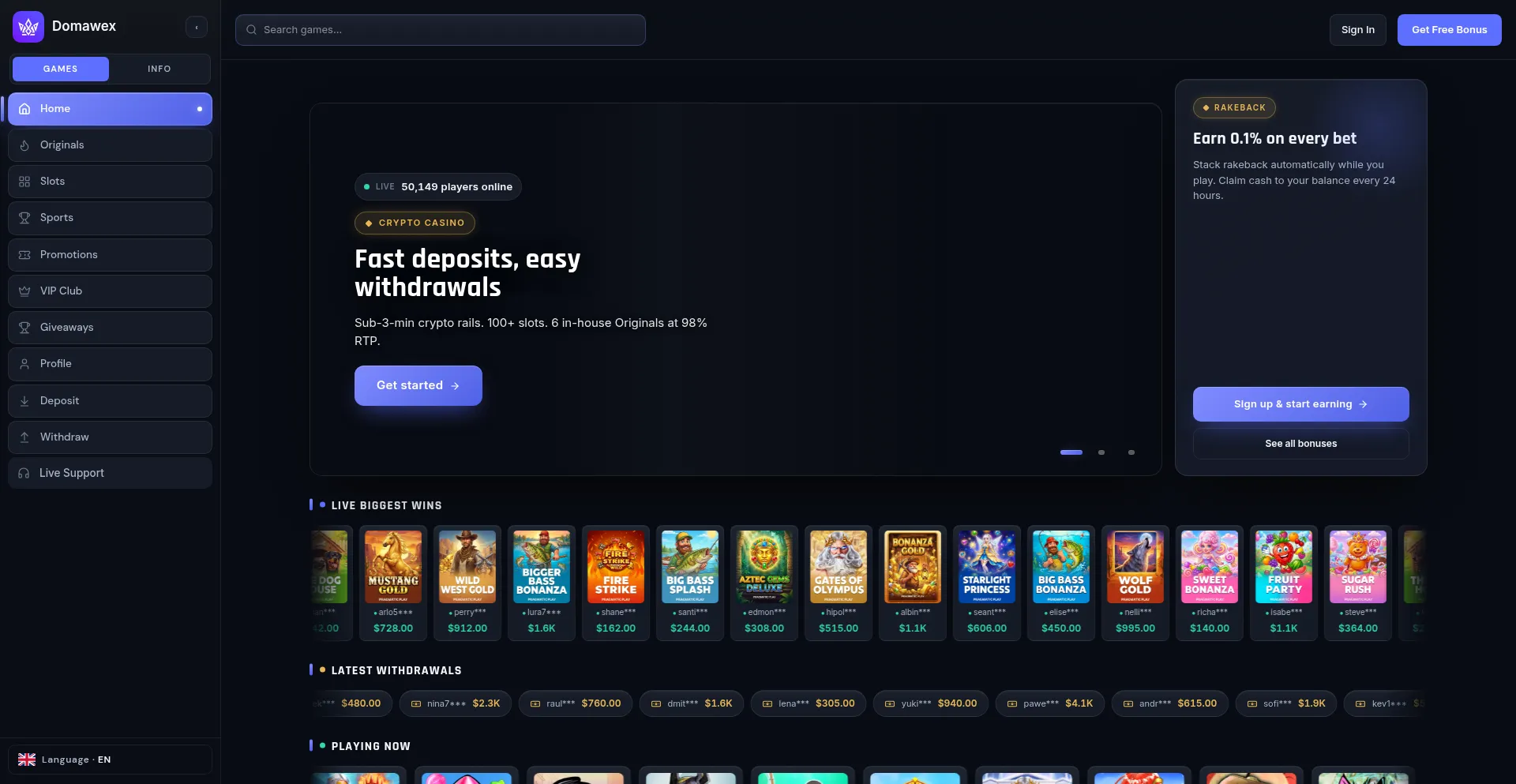Click the Giveaways trophy icon
This screenshot has height=784, width=1516.
pyautogui.click(x=24, y=328)
